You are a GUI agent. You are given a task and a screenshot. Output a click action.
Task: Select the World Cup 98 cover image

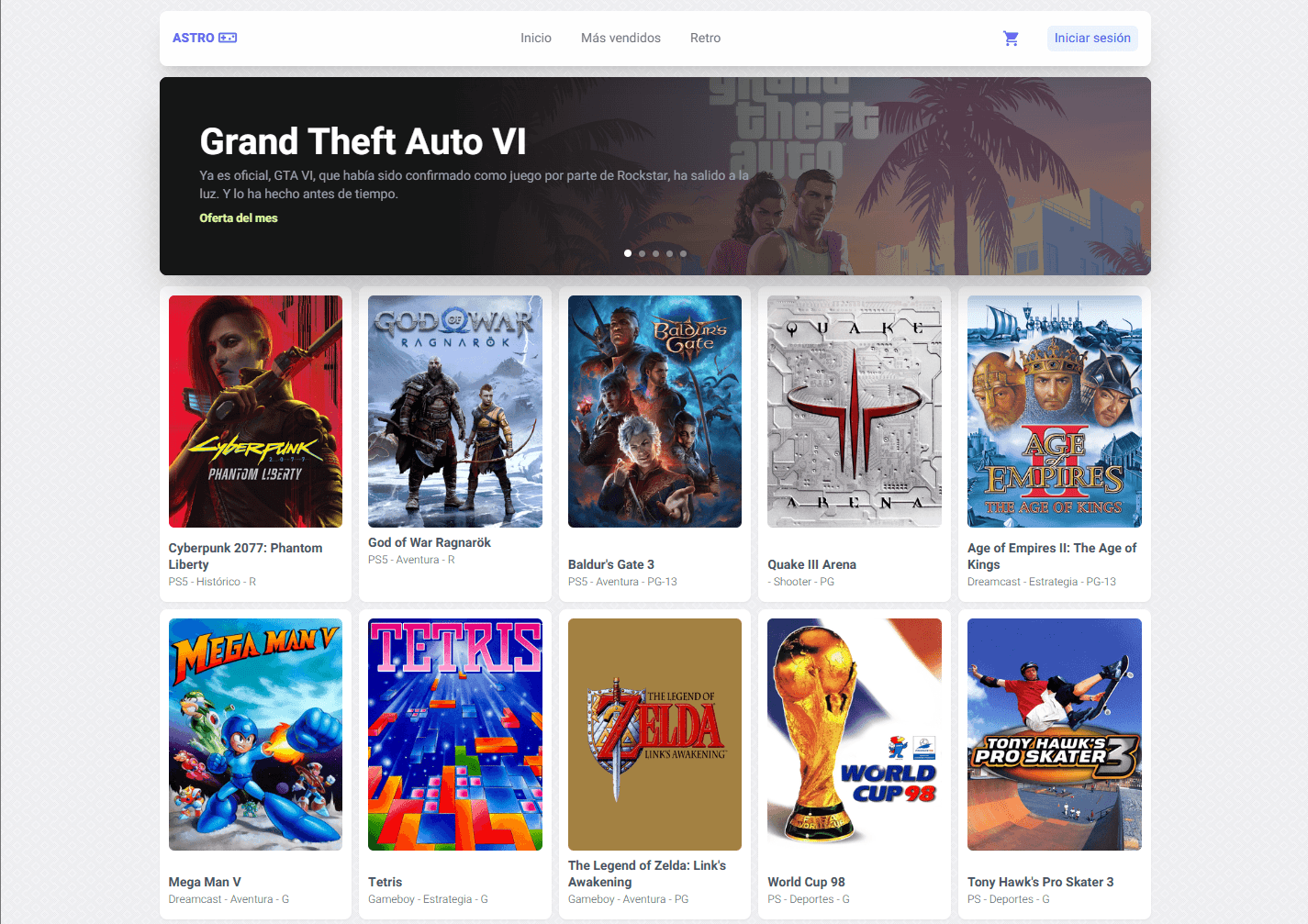coord(855,734)
